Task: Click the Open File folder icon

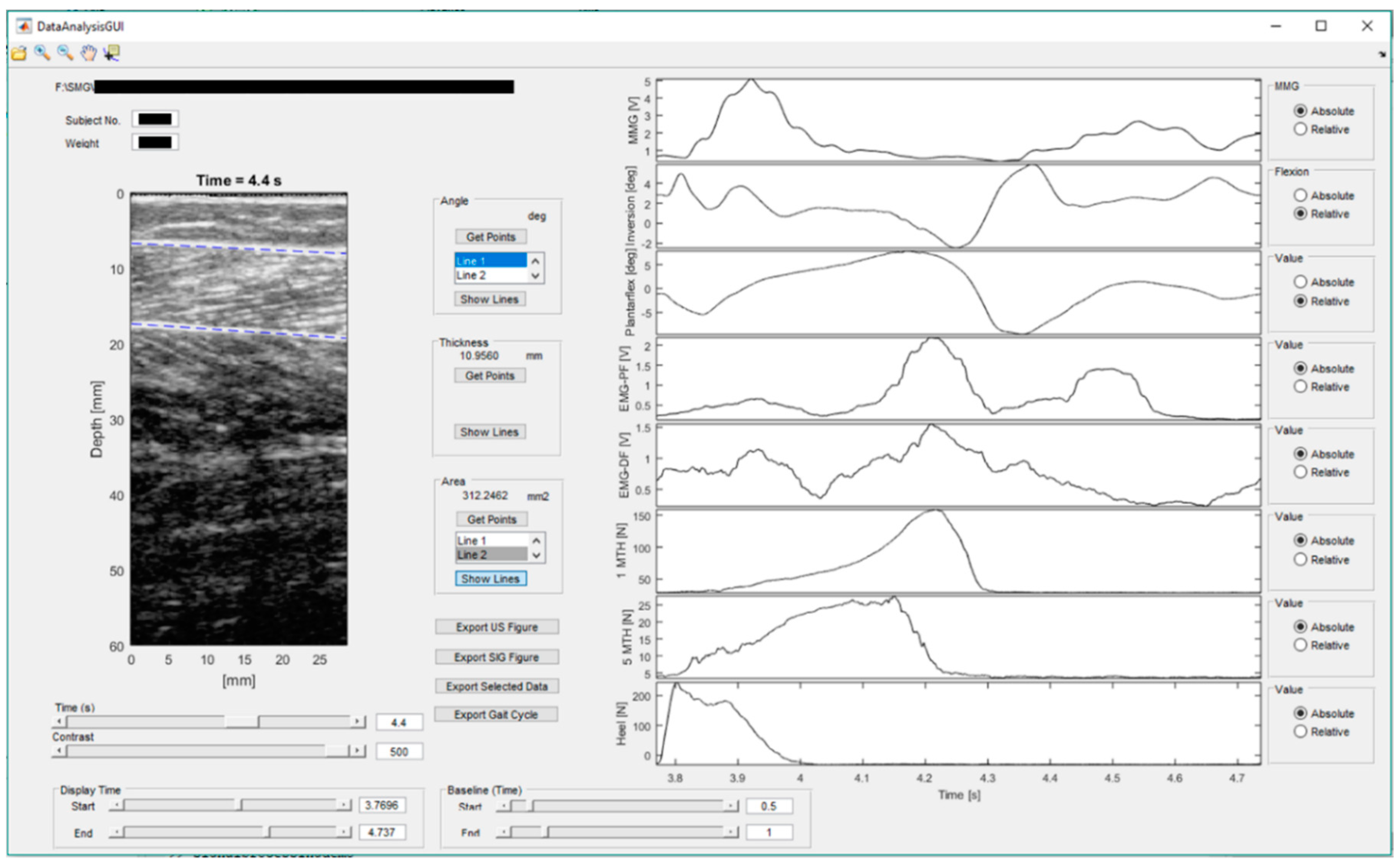Action: tap(19, 53)
